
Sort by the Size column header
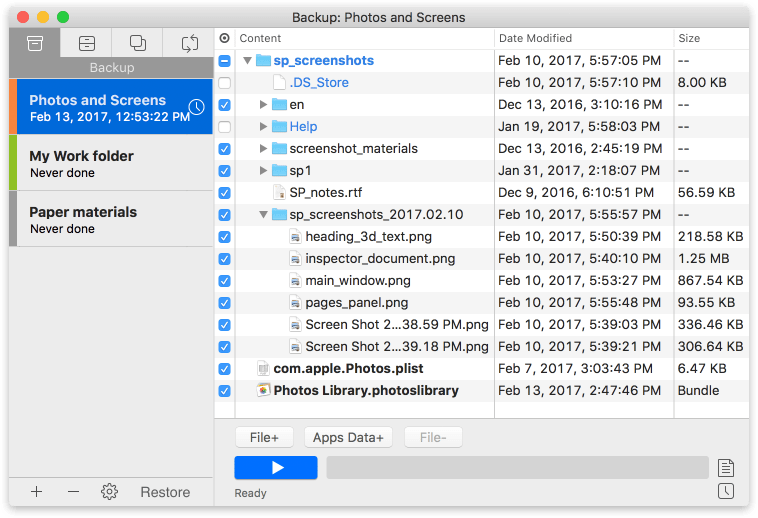coord(712,38)
